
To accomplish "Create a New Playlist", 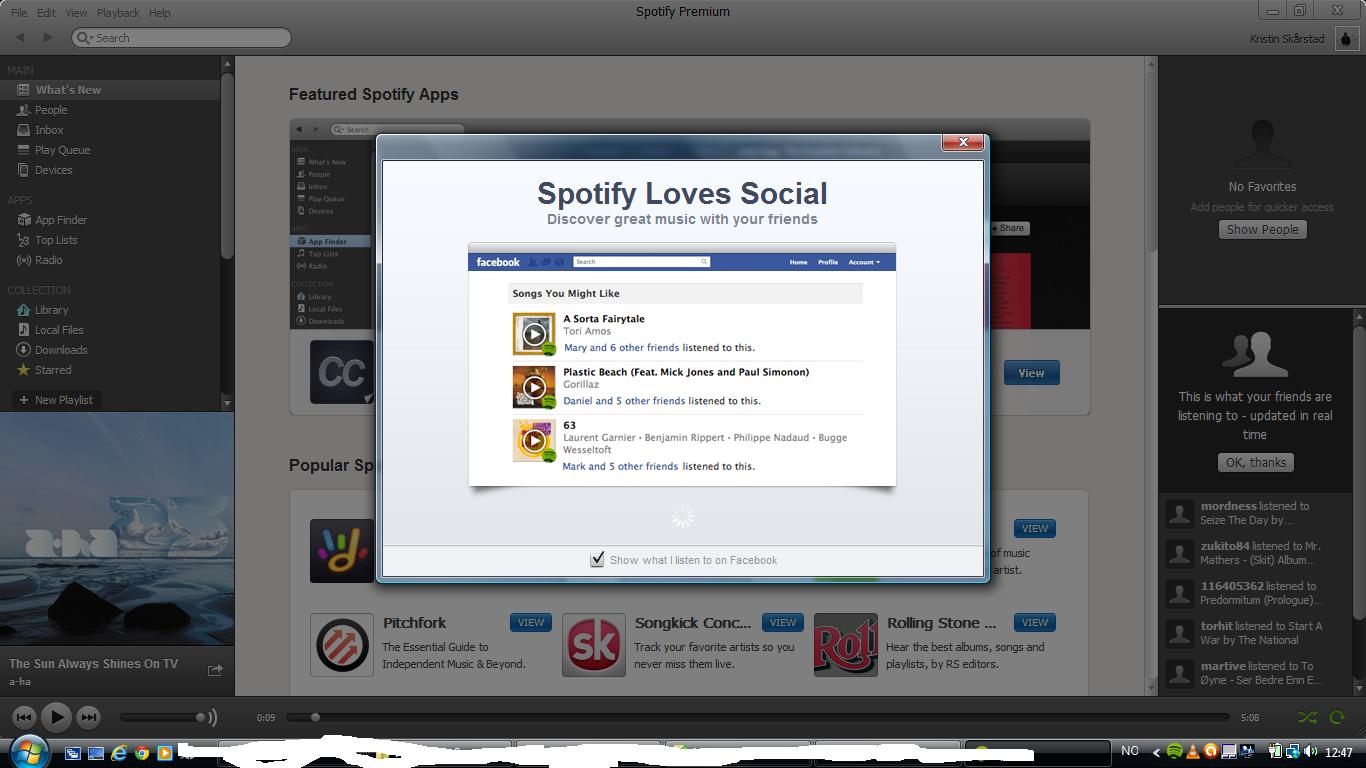I will click(56, 400).
